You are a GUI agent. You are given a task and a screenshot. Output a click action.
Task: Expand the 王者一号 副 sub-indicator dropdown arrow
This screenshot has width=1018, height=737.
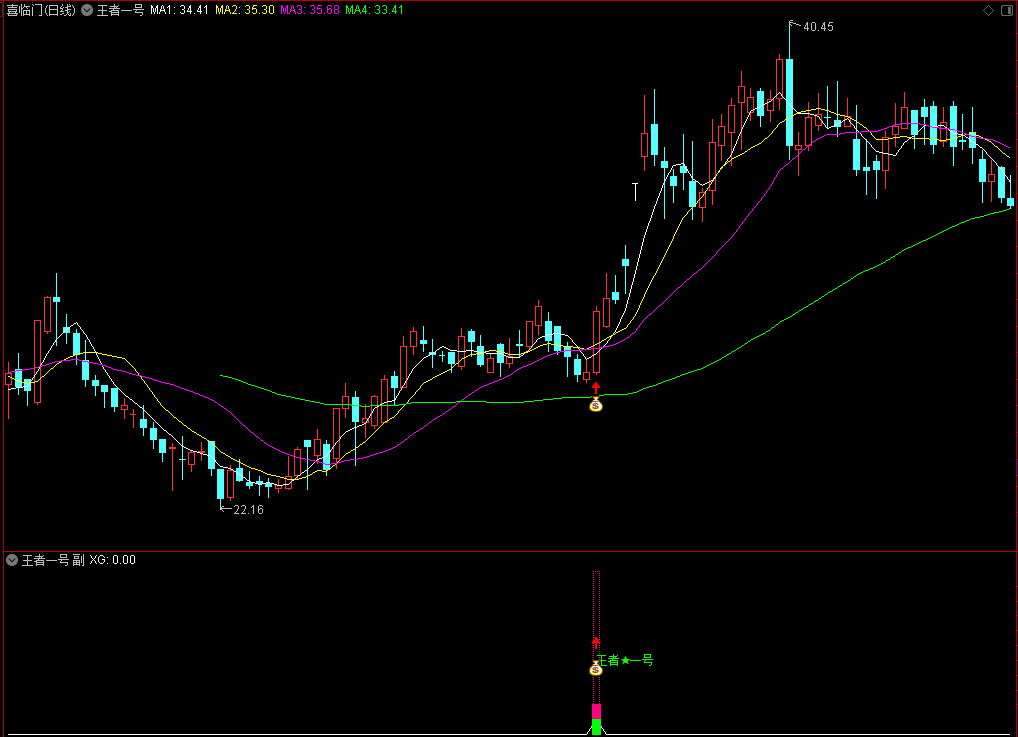[12, 560]
